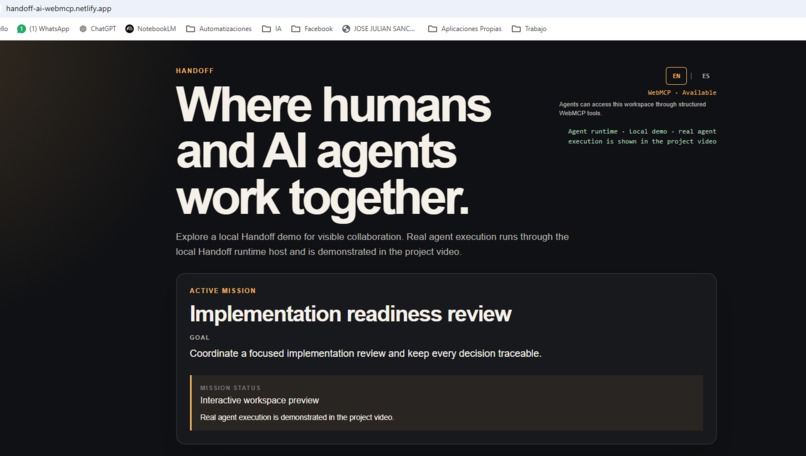
Task: Select the EN language button
Action: [676, 76]
